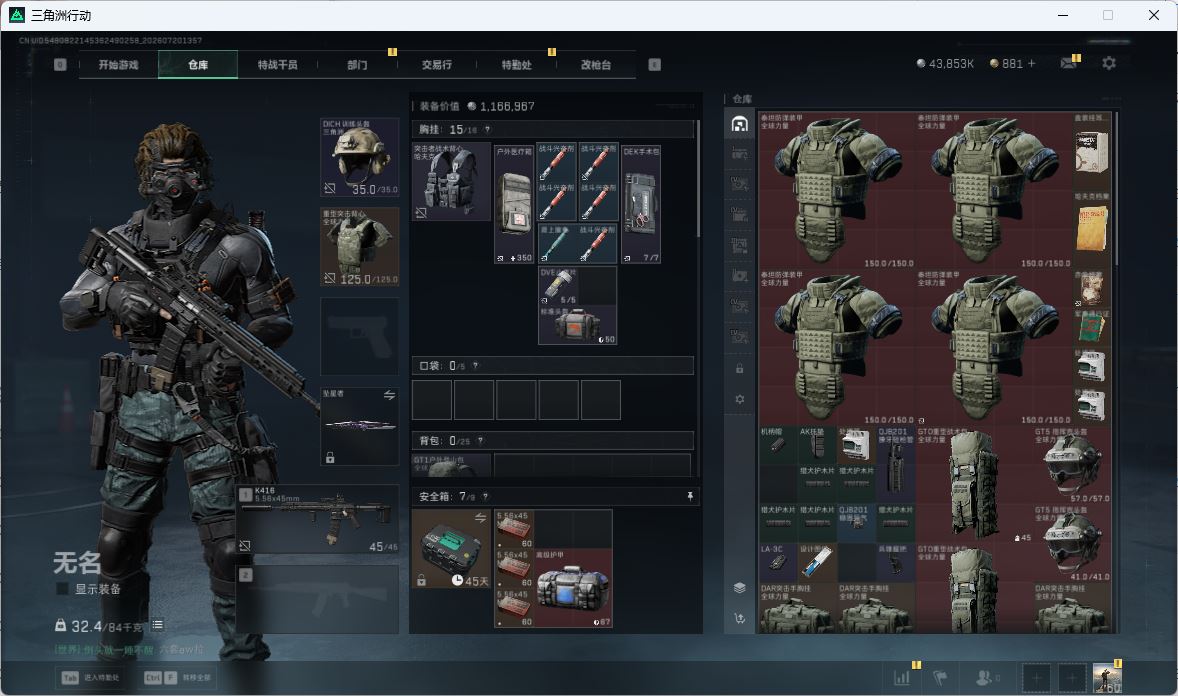Click the stash panel scrollbar

1117,188
